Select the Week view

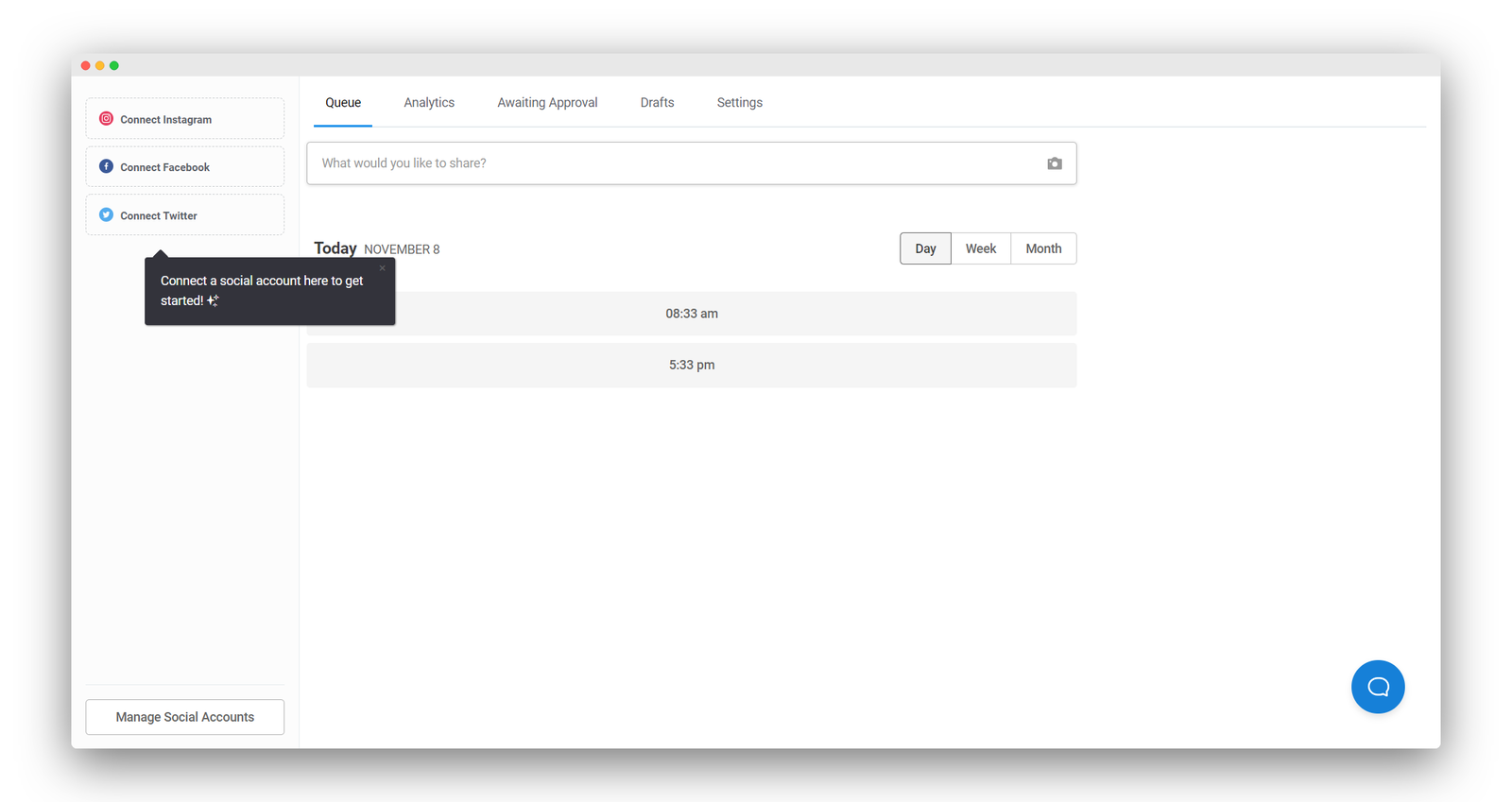981,248
